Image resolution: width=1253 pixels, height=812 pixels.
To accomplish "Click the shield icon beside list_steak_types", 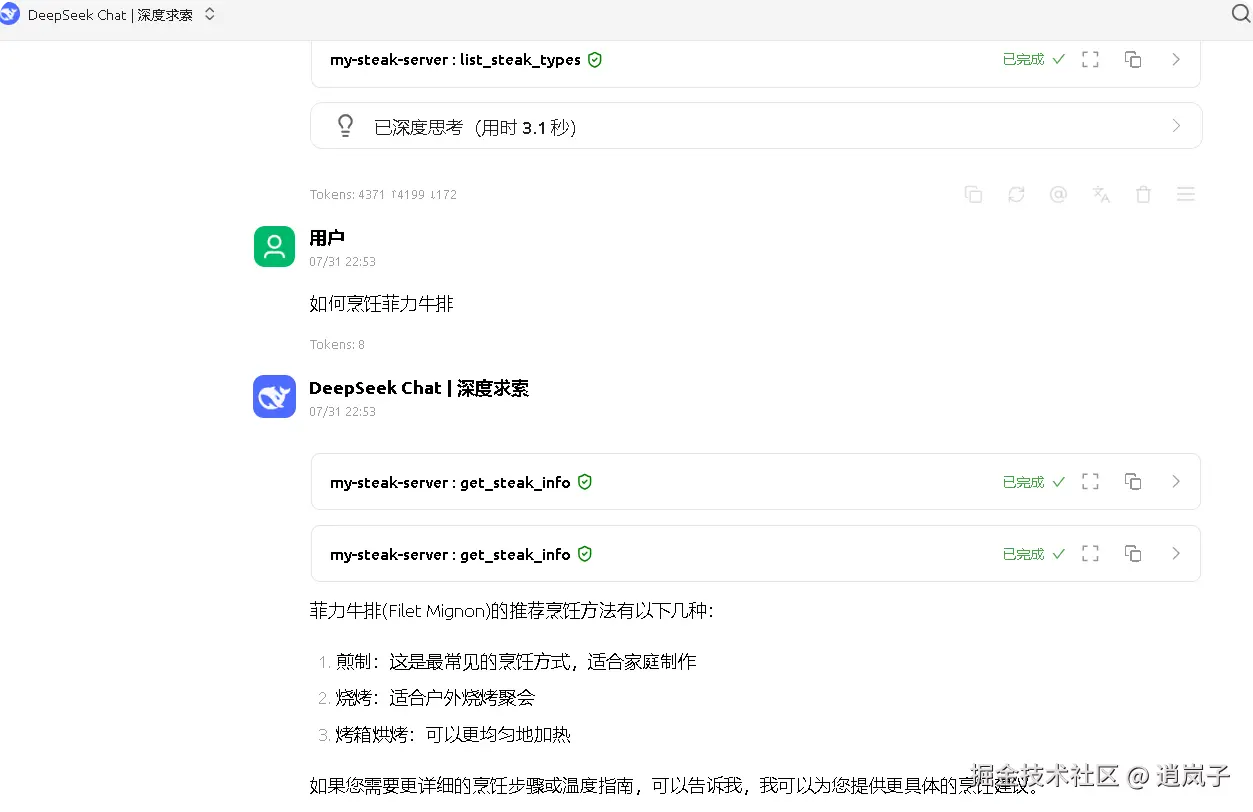I will tap(595, 60).
